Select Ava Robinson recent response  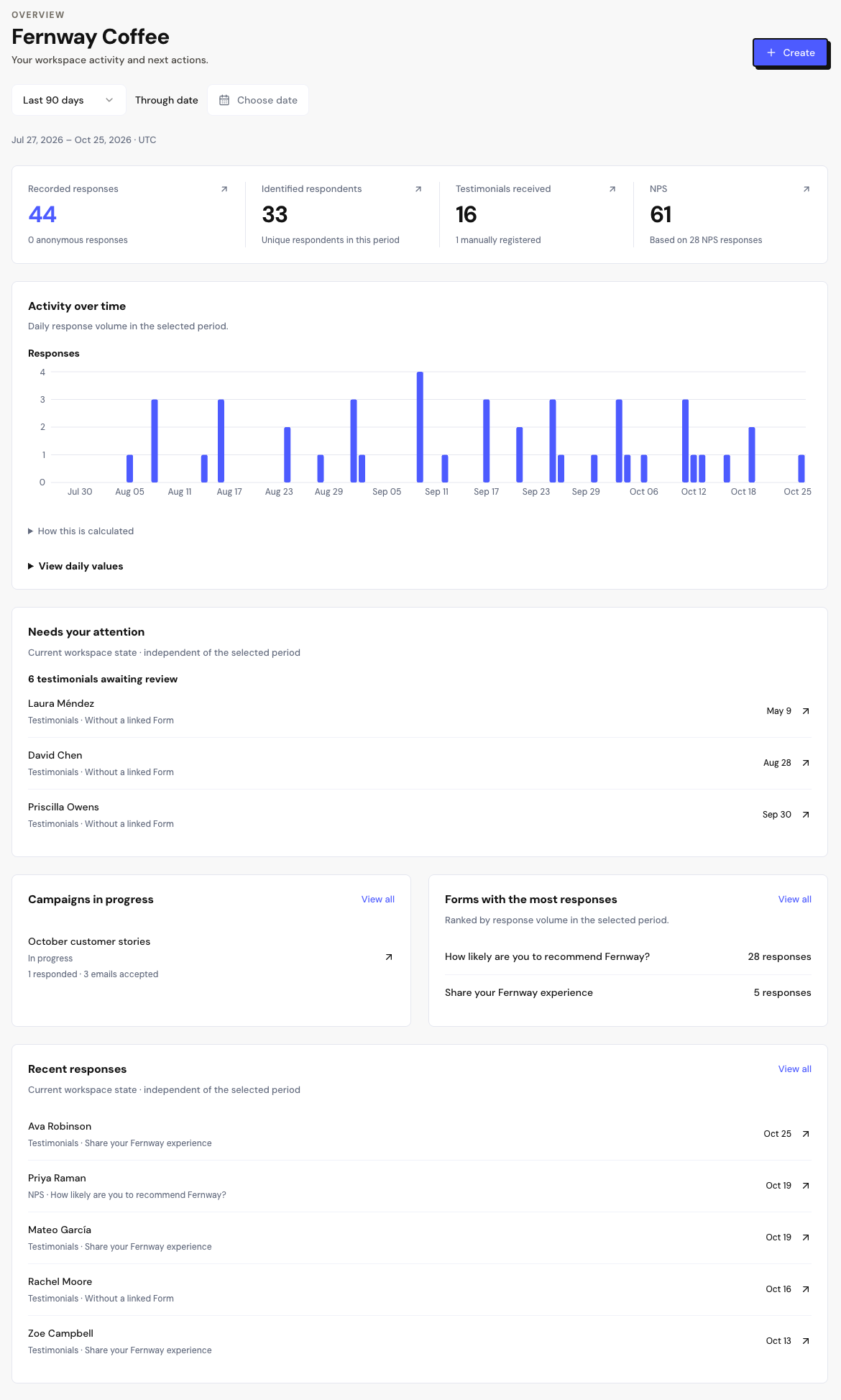[x=420, y=1134]
